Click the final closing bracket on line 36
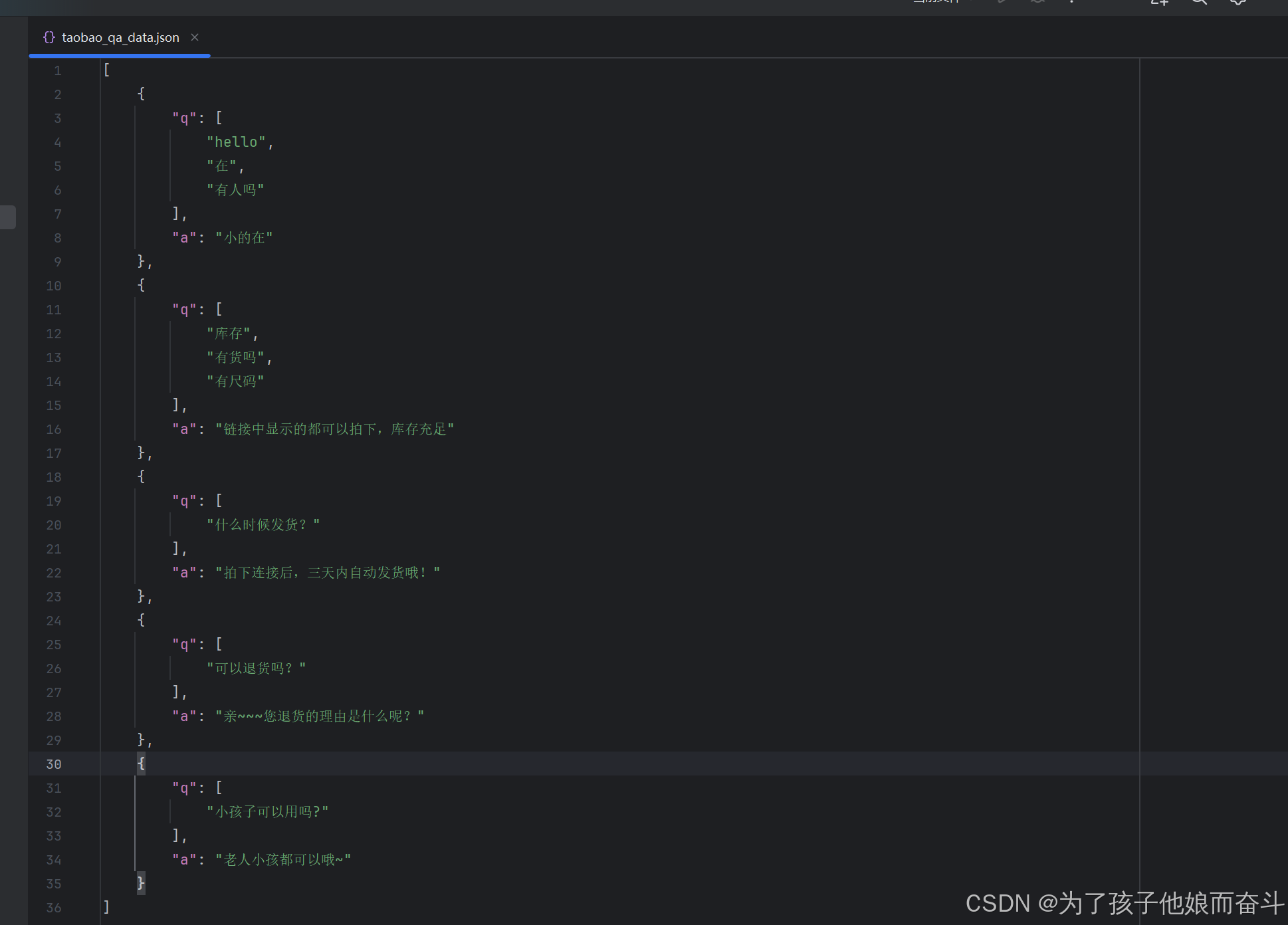This screenshot has height=925, width=1288. coord(106,907)
